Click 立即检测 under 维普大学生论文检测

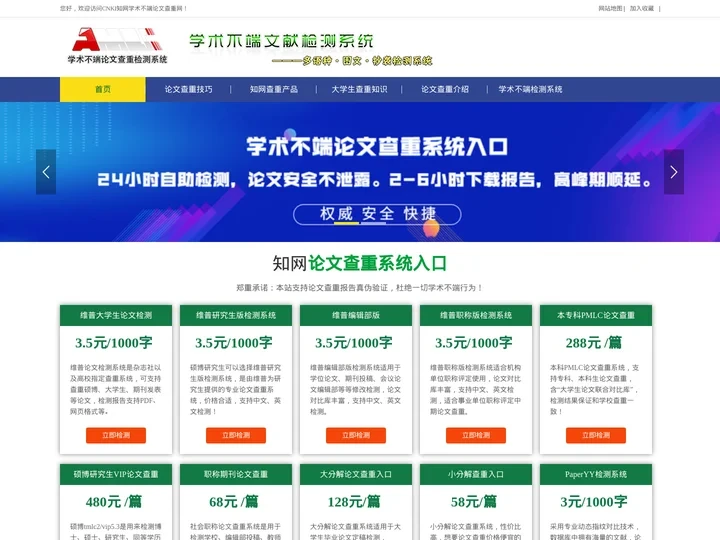tap(116, 435)
